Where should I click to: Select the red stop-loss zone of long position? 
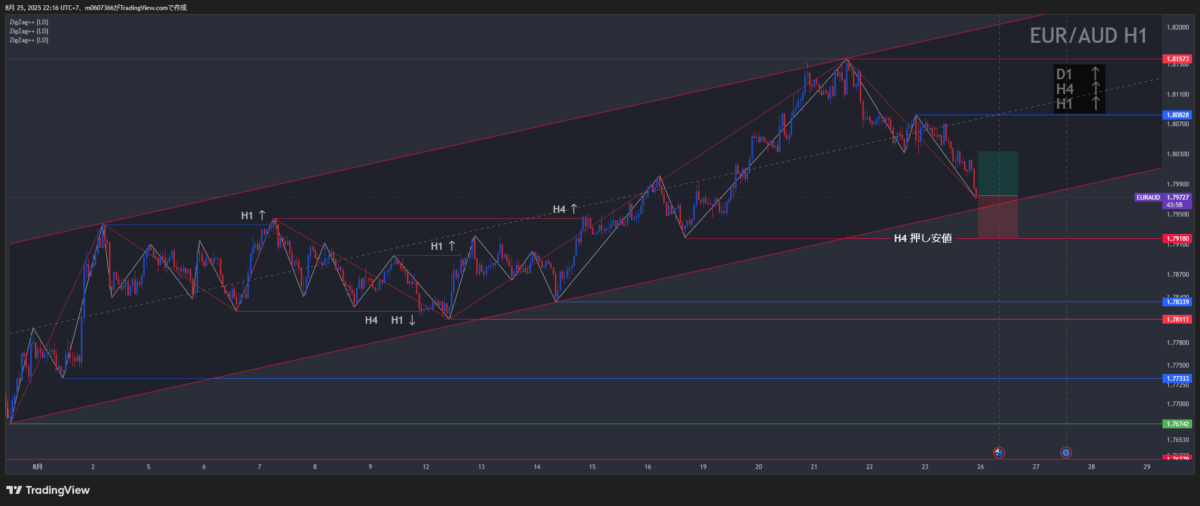(997, 217)
